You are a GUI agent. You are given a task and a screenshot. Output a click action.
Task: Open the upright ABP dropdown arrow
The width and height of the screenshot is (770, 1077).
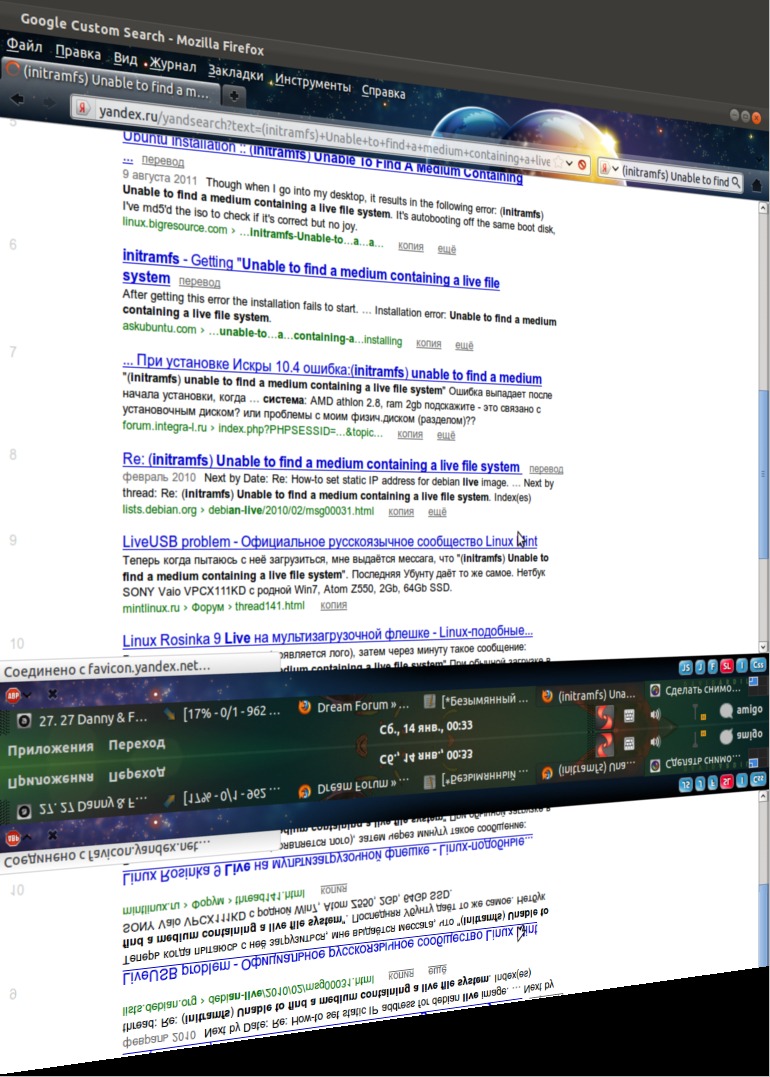(x=27, y=695)
